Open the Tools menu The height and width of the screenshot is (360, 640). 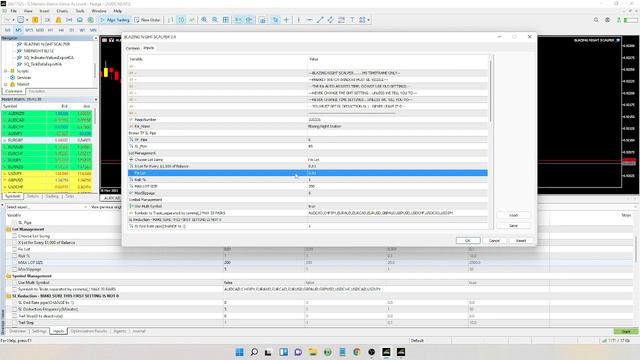[80, 11]
